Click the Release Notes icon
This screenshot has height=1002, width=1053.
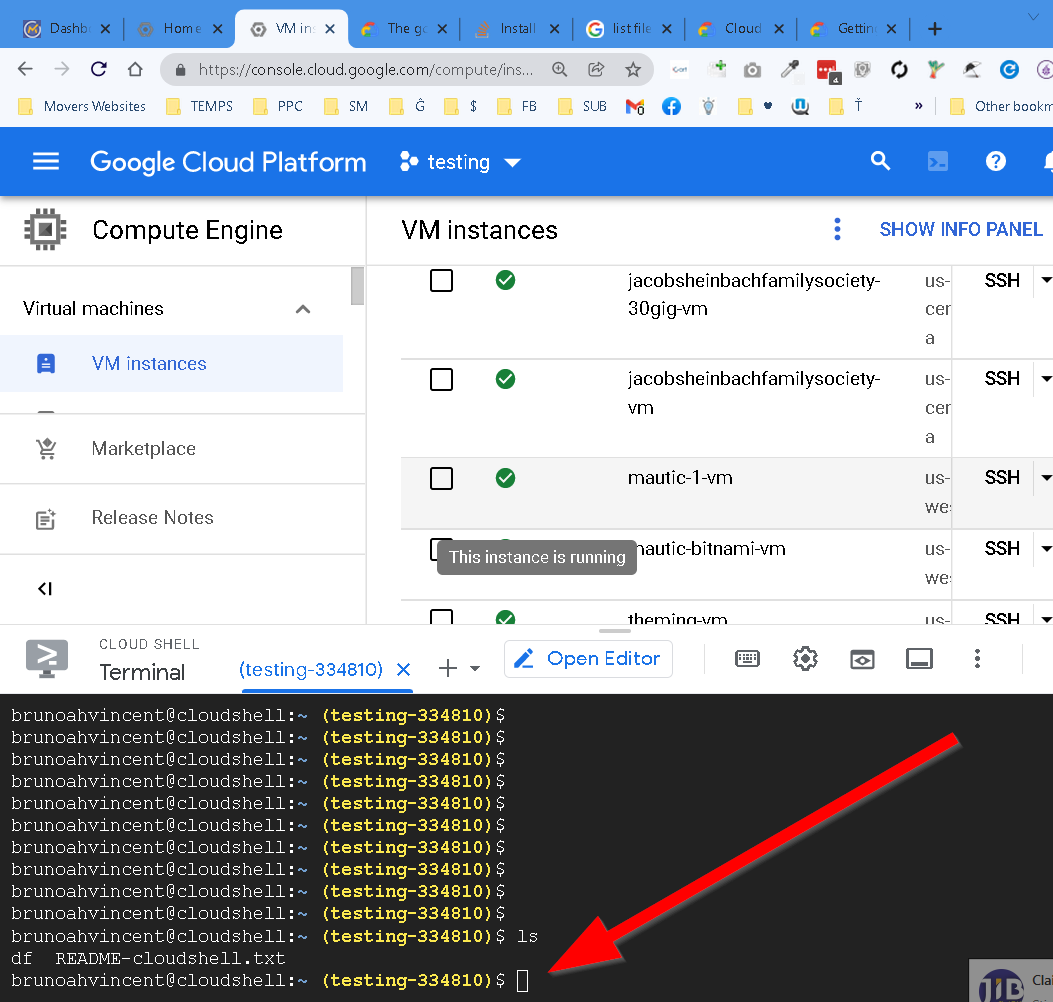click(46, 518)
